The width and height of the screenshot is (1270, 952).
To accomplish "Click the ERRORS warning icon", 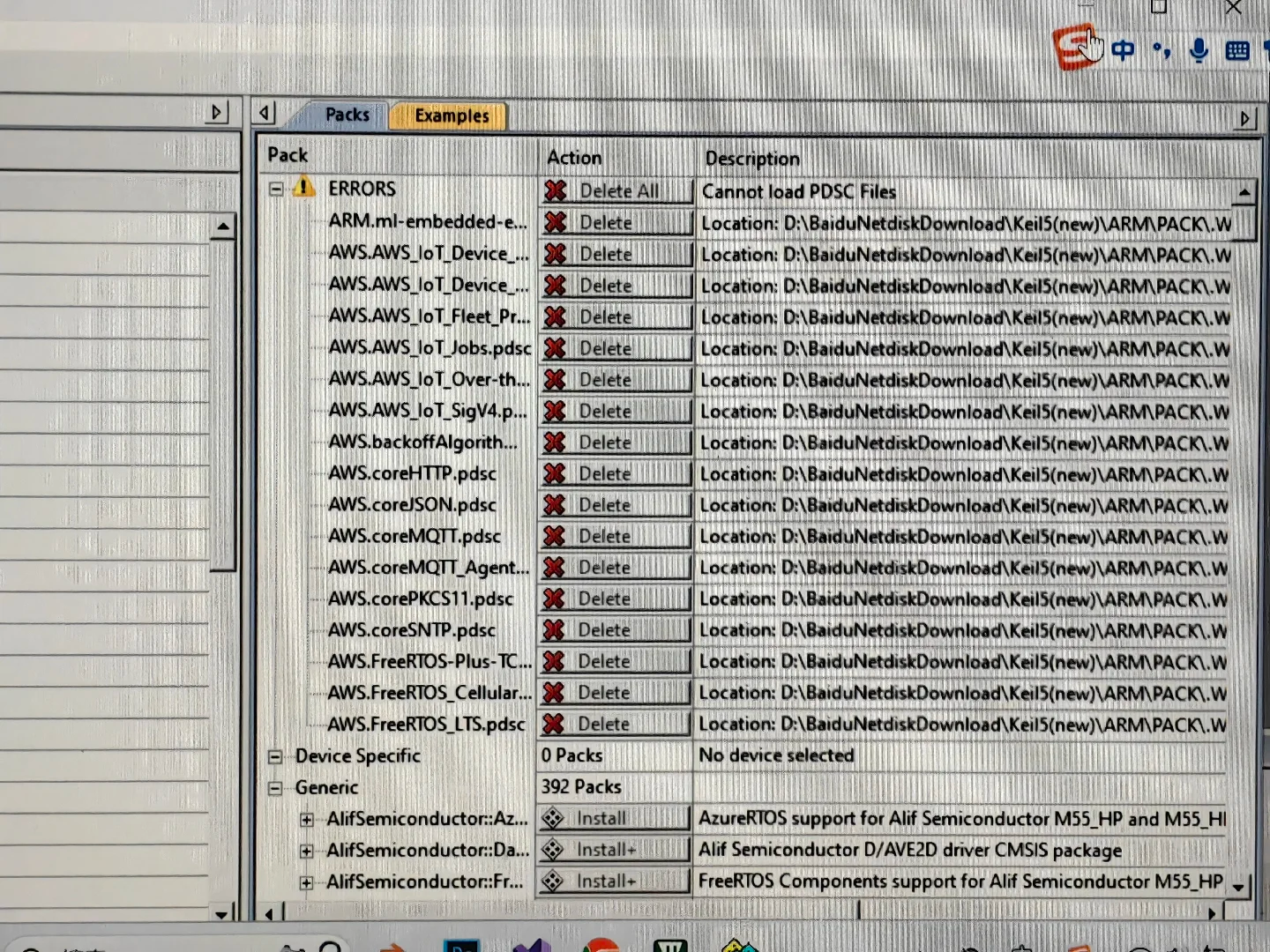I will click(303, 187).
